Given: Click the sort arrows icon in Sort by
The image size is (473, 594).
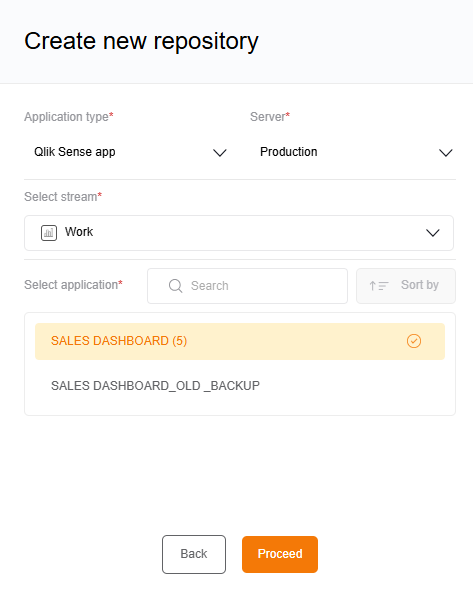Looking at the screenshot, I should [x=379, y=286].
